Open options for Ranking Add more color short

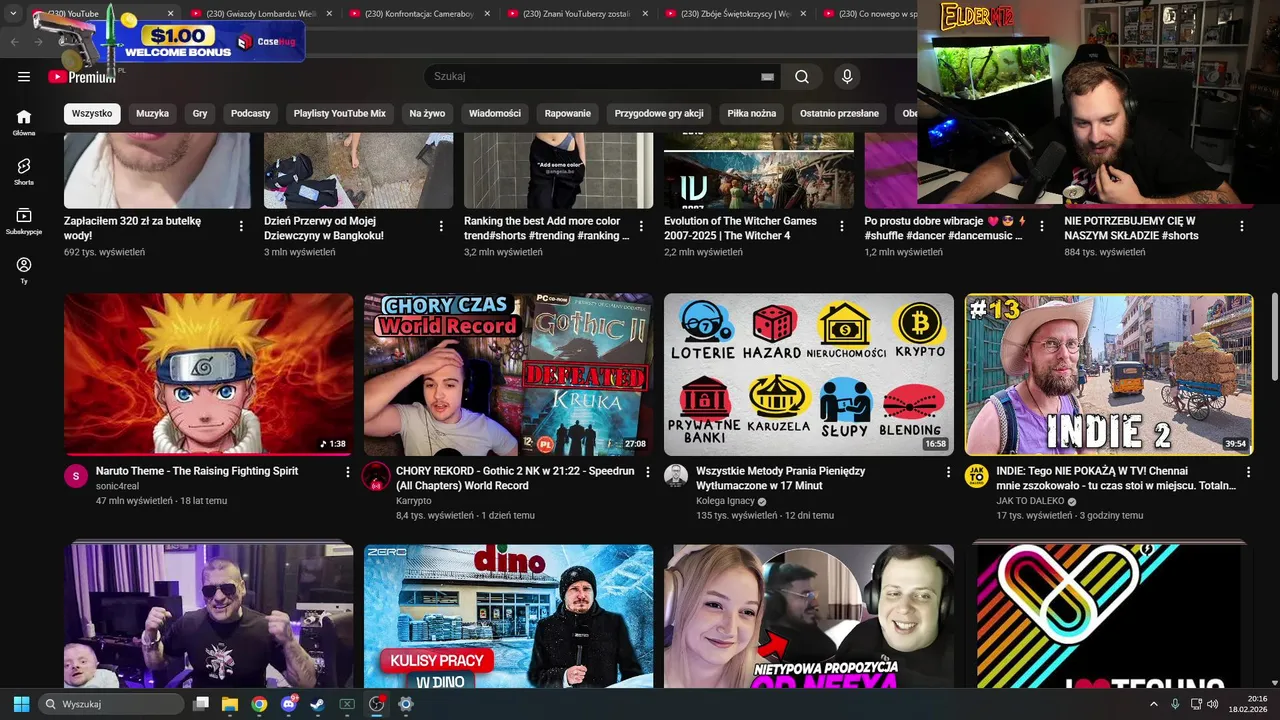click(x=641, y=226)
